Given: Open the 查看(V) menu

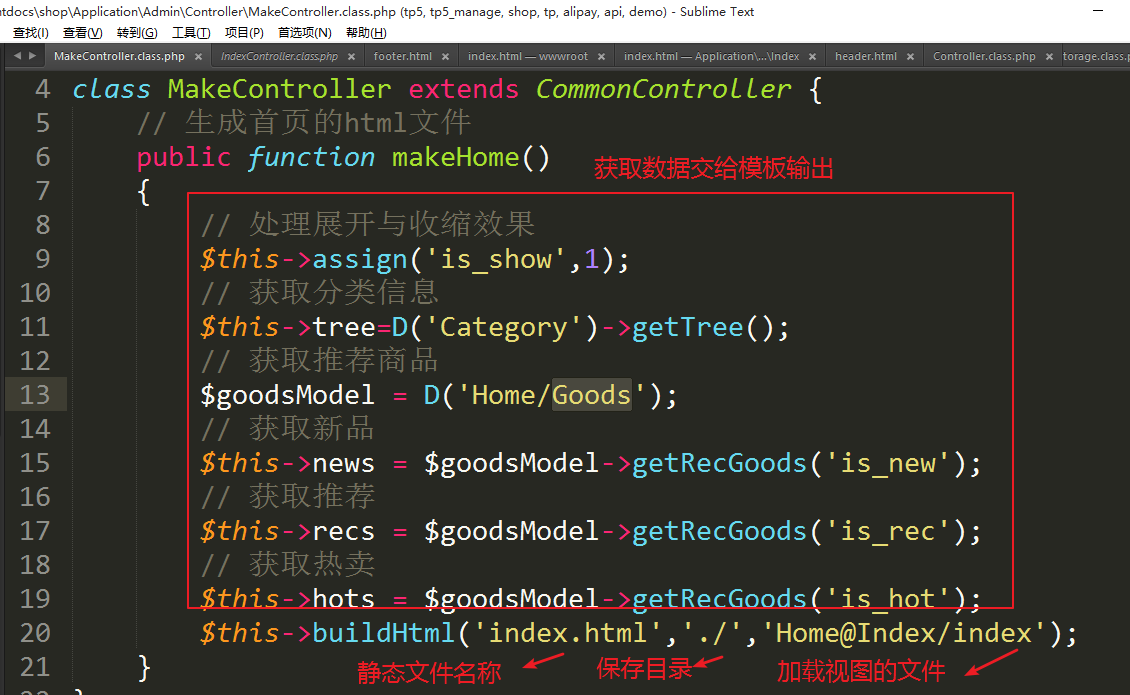Looking at the screenshot, I should click(x=82, y=33).
